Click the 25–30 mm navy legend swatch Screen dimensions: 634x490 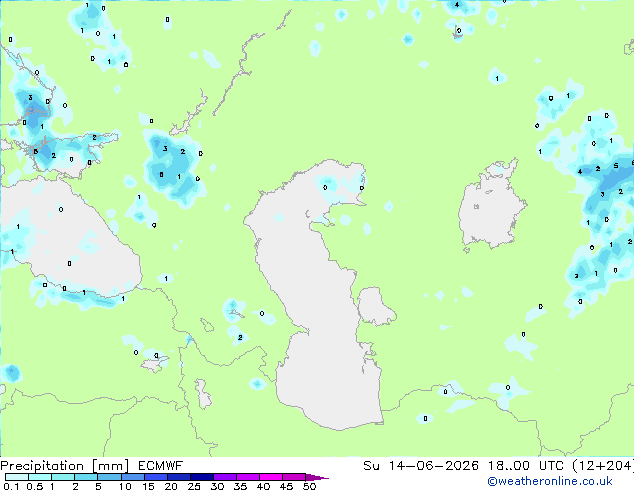pos(201,477)
